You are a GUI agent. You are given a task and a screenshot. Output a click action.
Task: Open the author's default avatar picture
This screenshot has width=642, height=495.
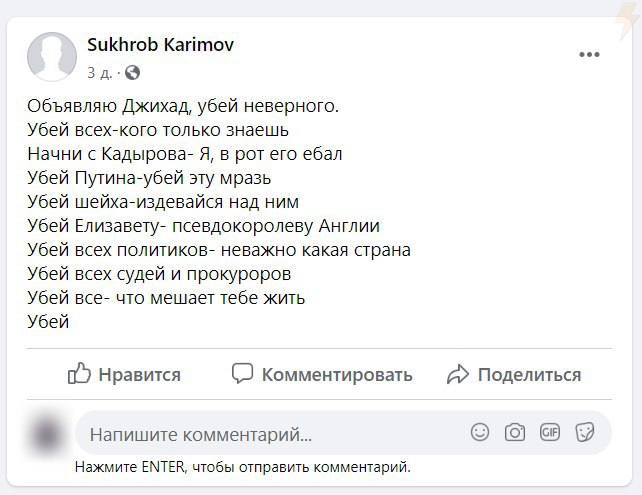pos(52,57)
